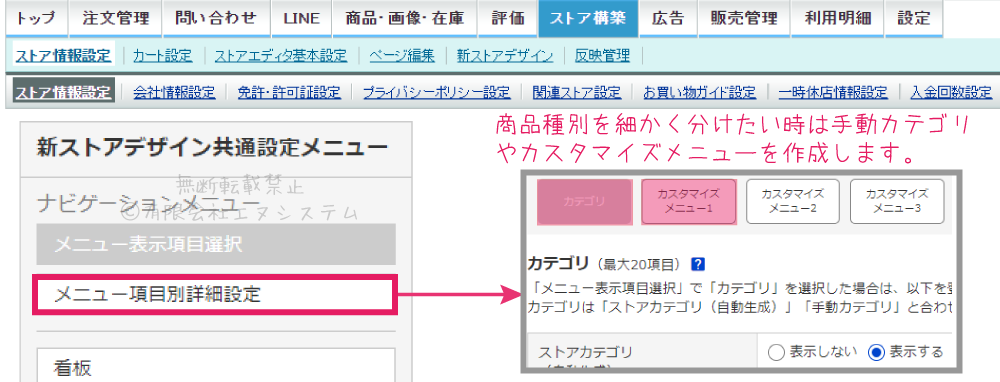The image size is (1000, 382).
Task: Open the 会社情報設定 link
Action: tap(174, 92)
